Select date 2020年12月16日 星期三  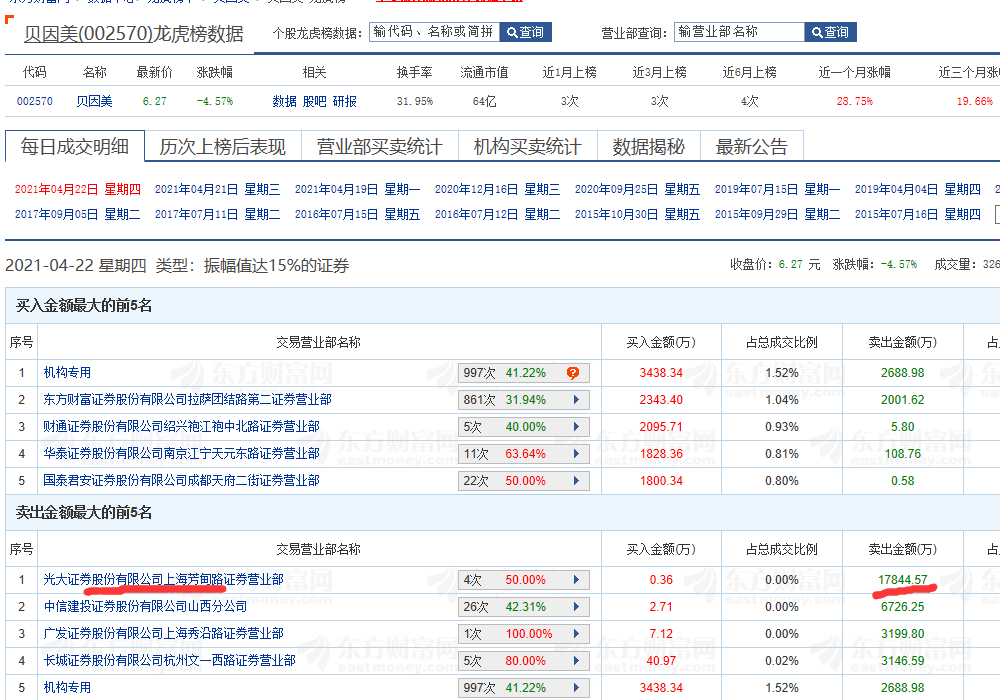(497, 189)
